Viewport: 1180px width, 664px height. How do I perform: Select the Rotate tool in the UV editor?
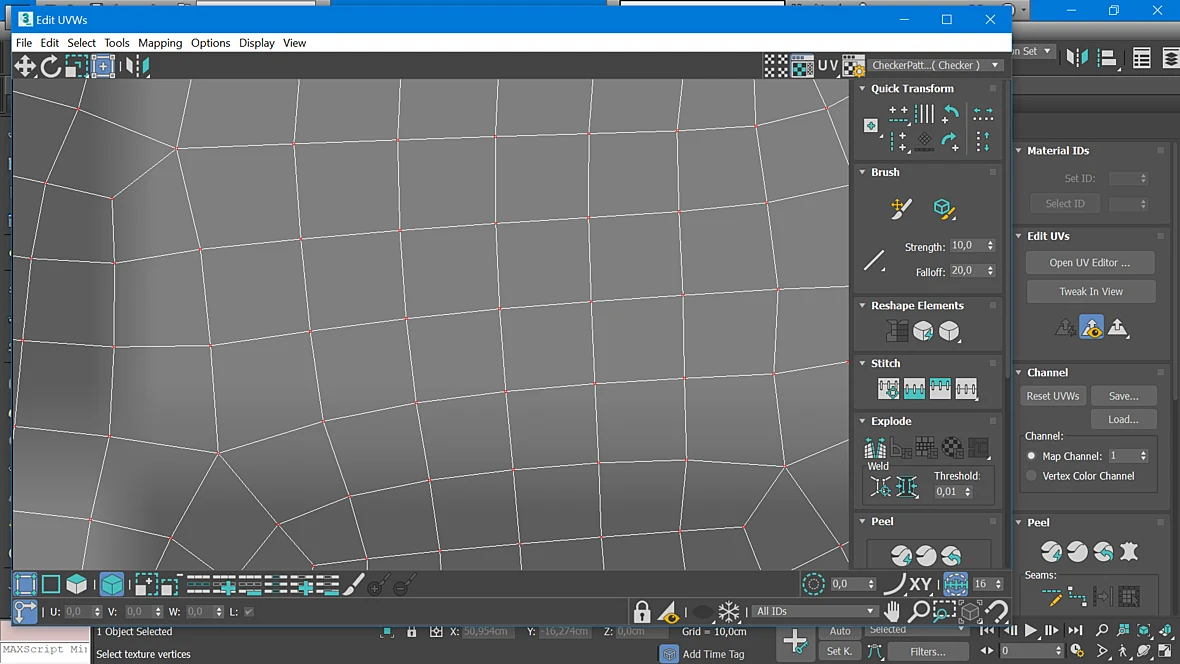coord(50,66)
